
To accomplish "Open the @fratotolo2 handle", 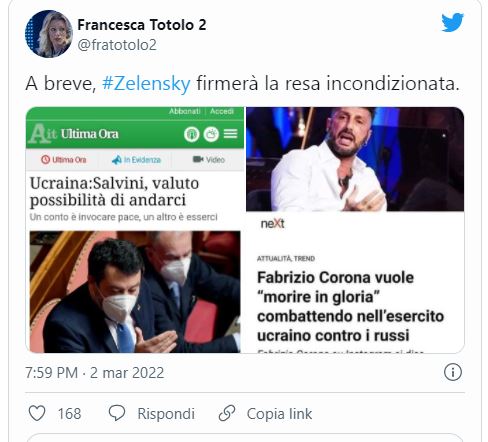I will [117, 45].
